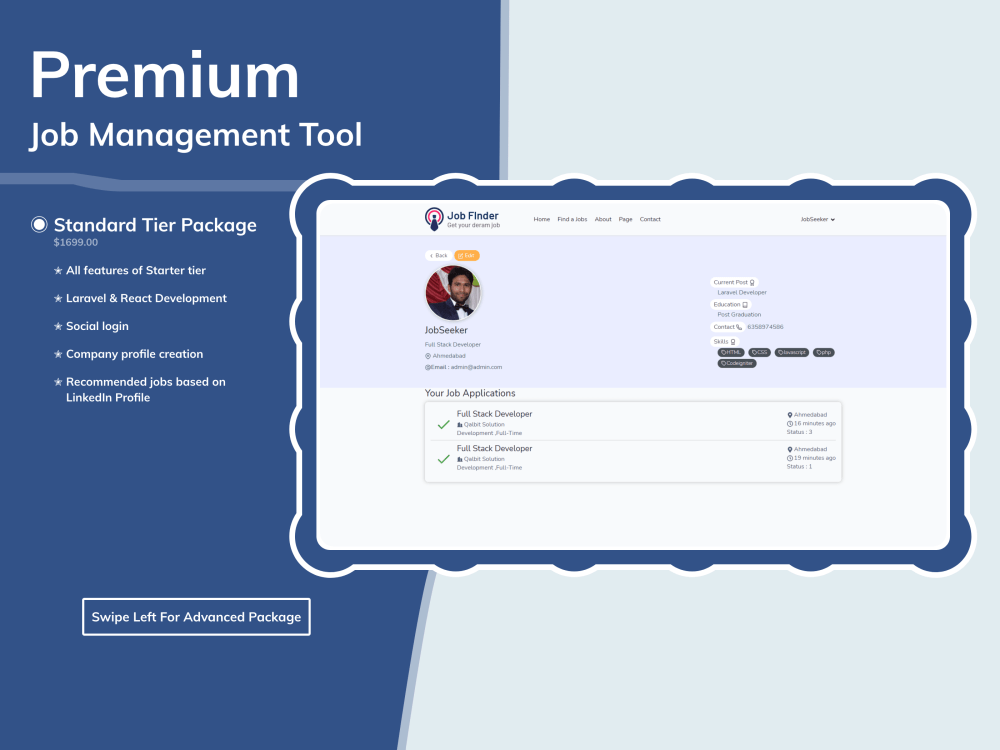Viewport: 1000px width, 750px height.
Task: Click the Back button
Action: 438,256
